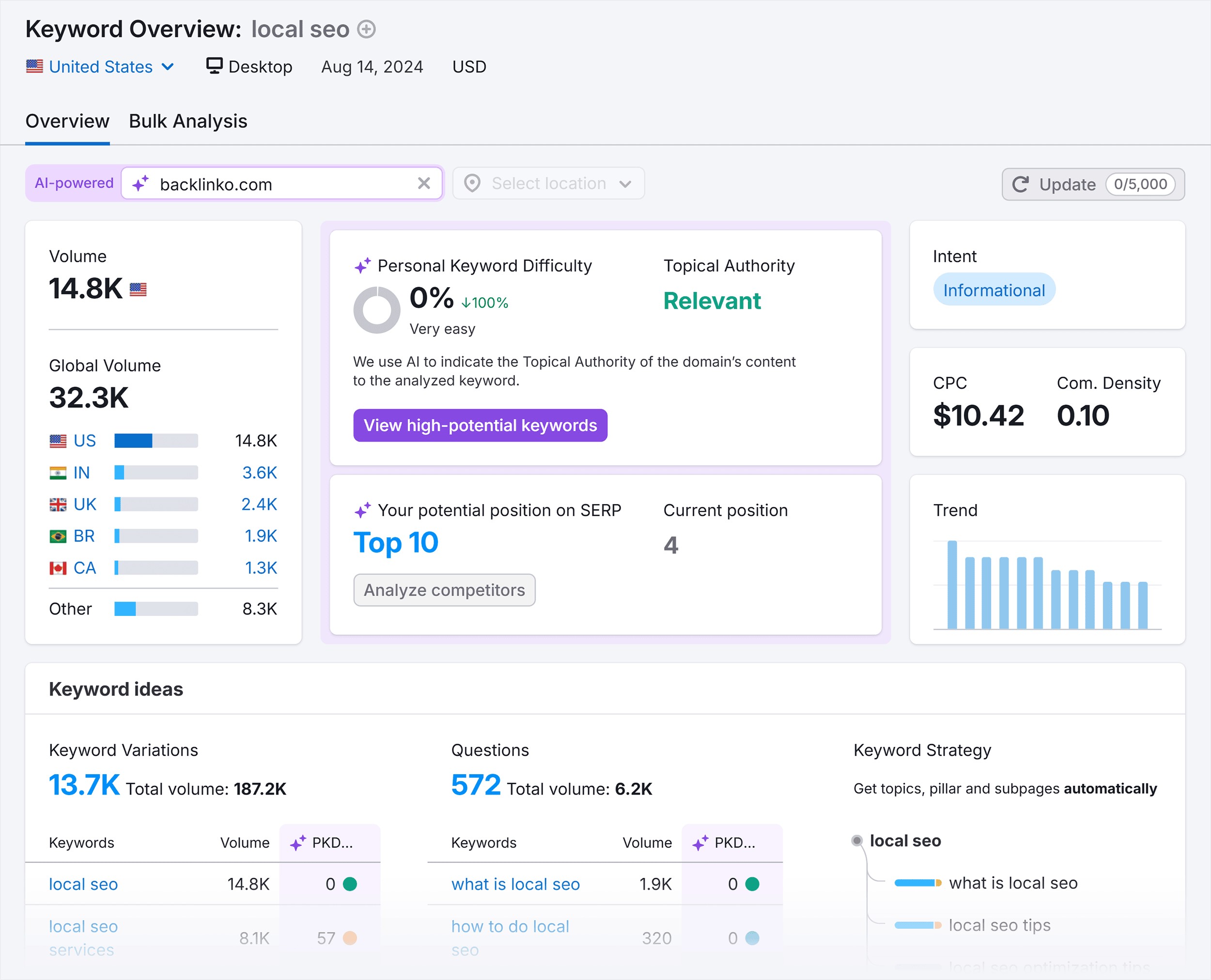This screenshot has height=980, width=1211.
Task: Click the sparkle icon in domain field
Action: [140, 184]
